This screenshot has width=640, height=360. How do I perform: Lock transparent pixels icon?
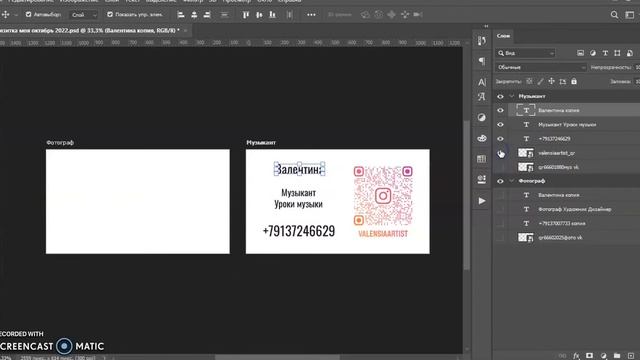tap(529, 82)
